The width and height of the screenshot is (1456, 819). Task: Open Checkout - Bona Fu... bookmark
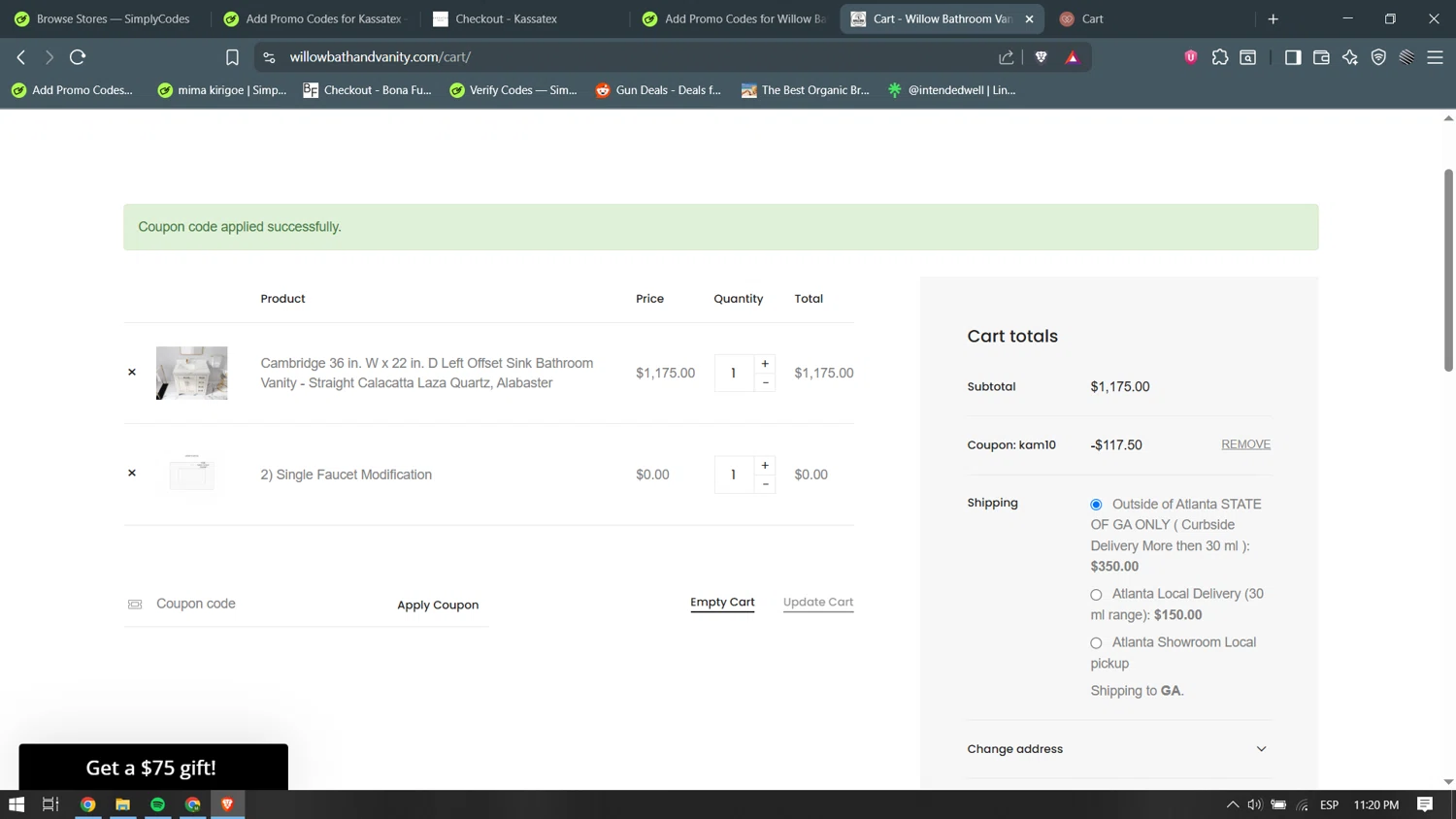click(367, 90)
